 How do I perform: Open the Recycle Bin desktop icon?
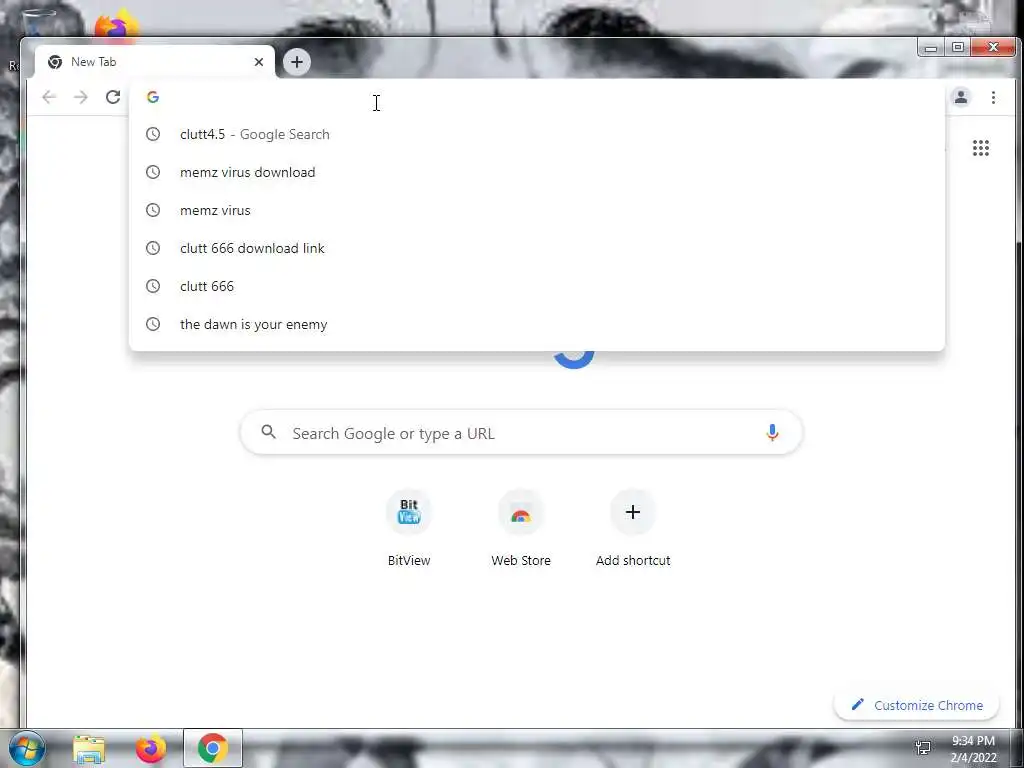38,23
